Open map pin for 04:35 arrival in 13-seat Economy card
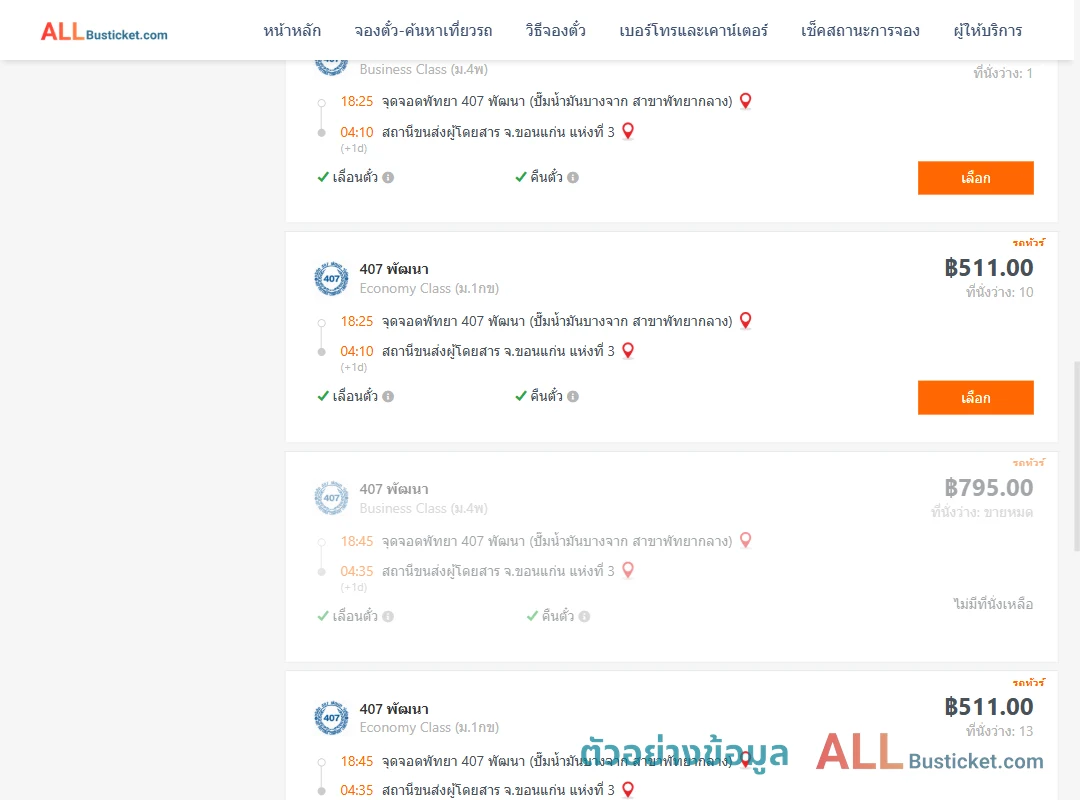 click(x=627, y=790)
